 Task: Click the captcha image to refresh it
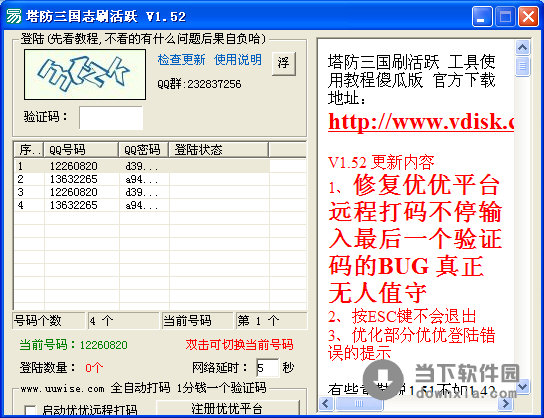click(85, 74)
